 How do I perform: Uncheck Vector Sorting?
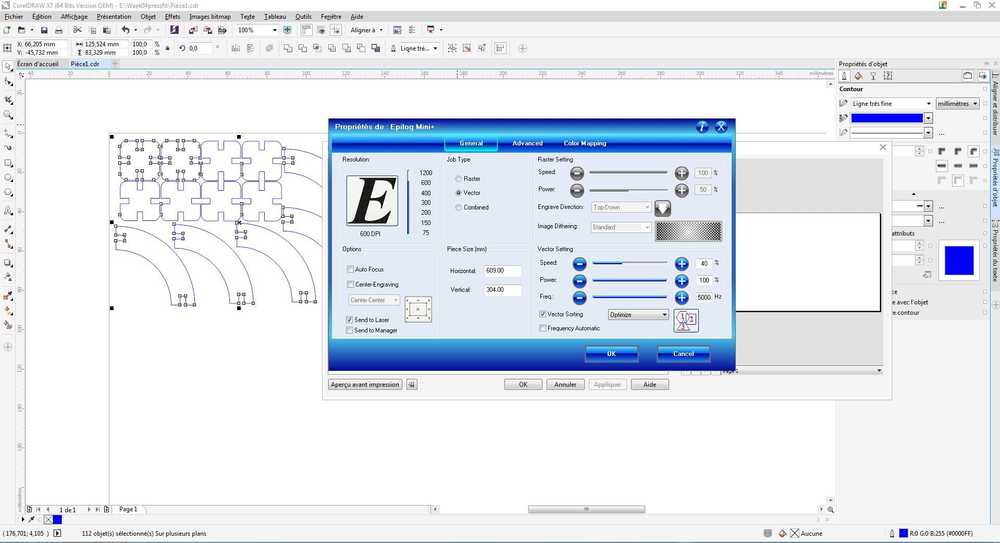pyautogui.click(x=543, y=315)
